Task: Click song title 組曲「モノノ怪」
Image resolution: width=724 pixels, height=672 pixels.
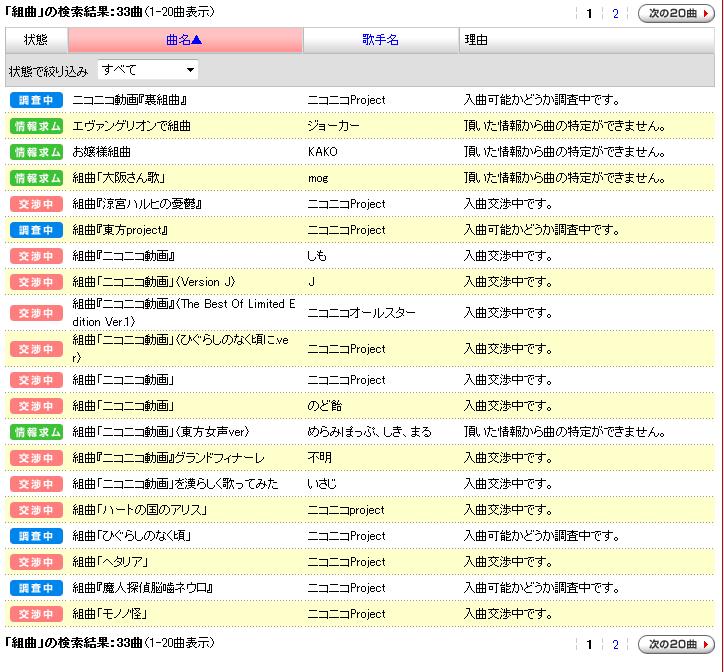Action: point(109,613)
